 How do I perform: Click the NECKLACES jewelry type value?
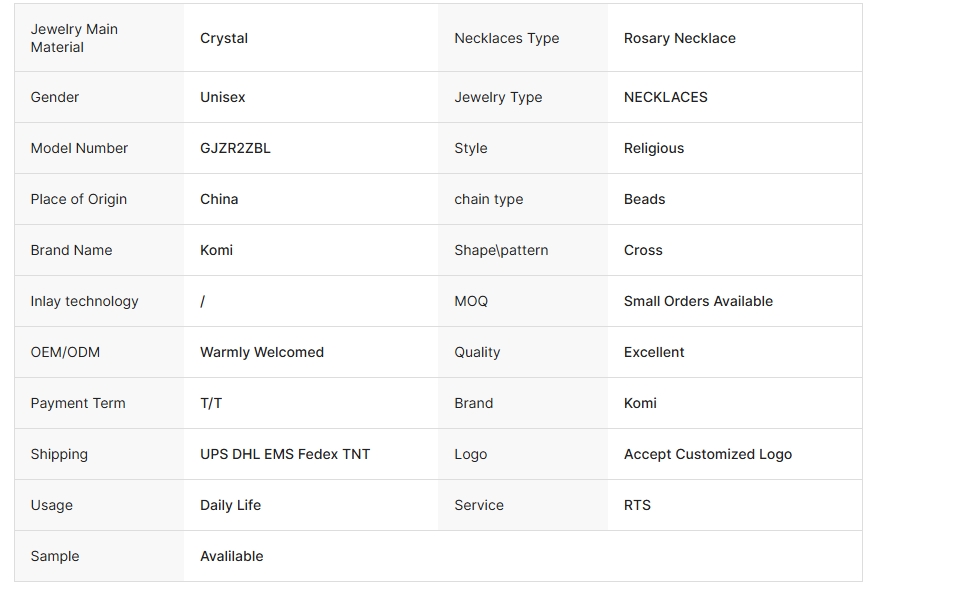coord(665,97)
